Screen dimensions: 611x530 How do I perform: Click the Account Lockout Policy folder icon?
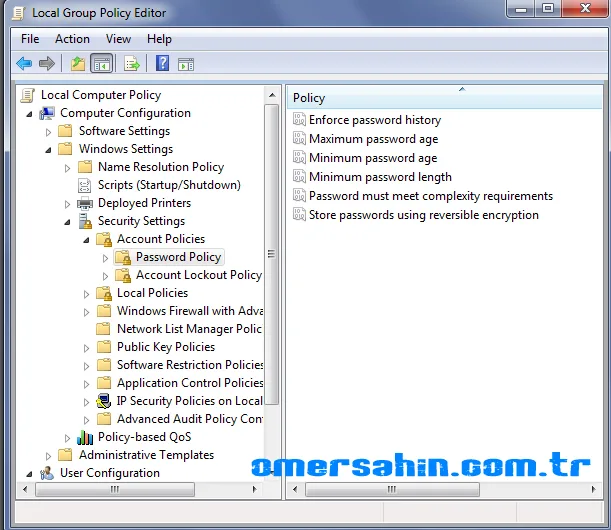[x=123, y=275]
